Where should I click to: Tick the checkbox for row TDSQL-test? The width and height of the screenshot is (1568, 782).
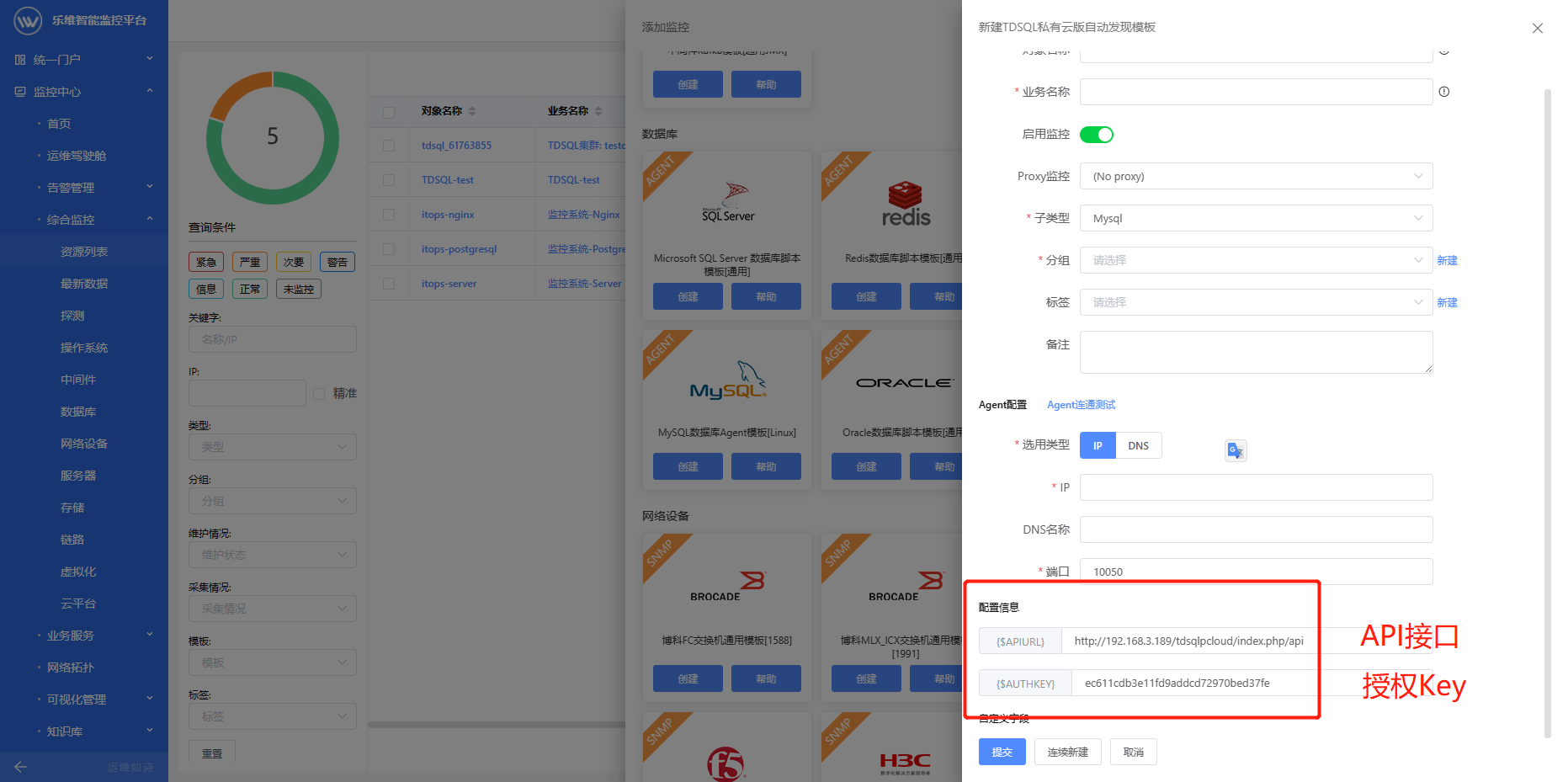[x=389, y=180]
